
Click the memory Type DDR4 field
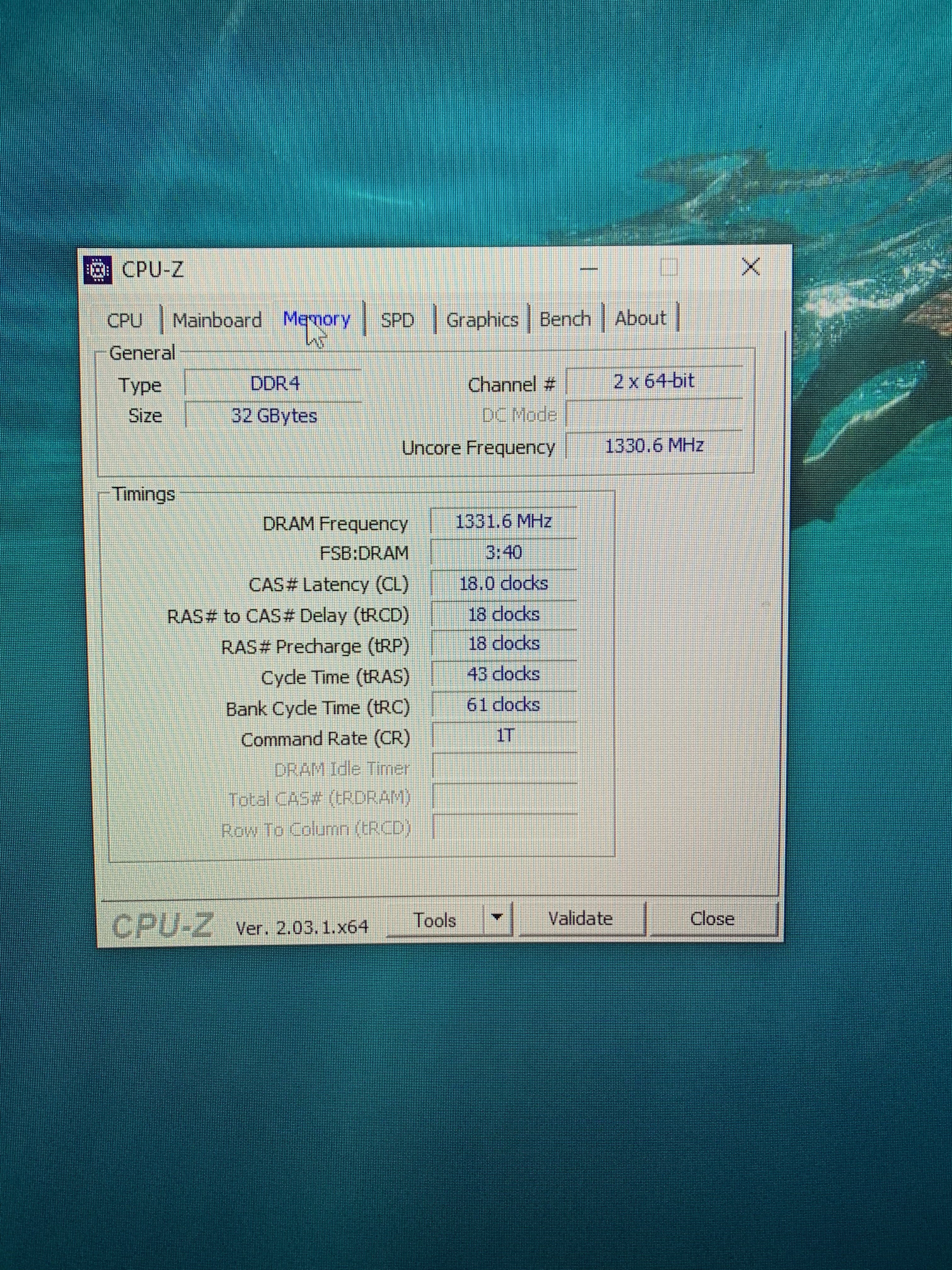click(274, 384)
